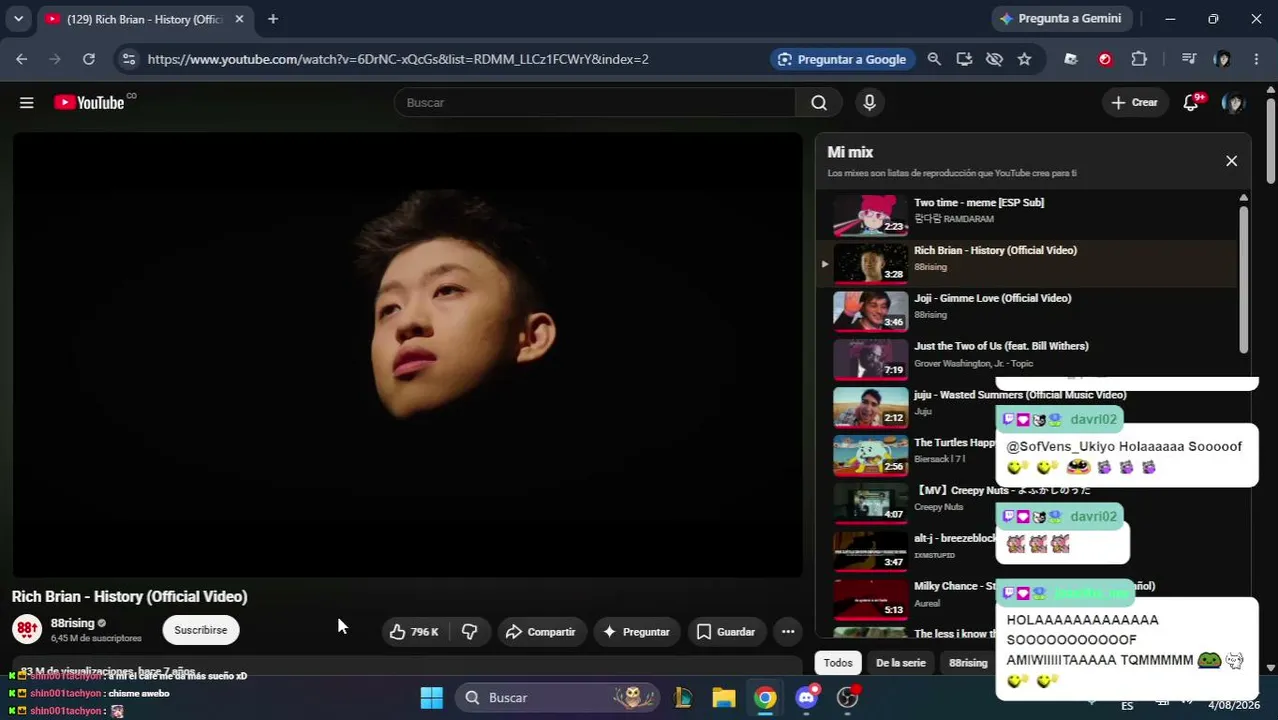This screenshot has width=1278, height=720.
Task: Subscribe with the Suscribirse button
Action: coord(201,630)
